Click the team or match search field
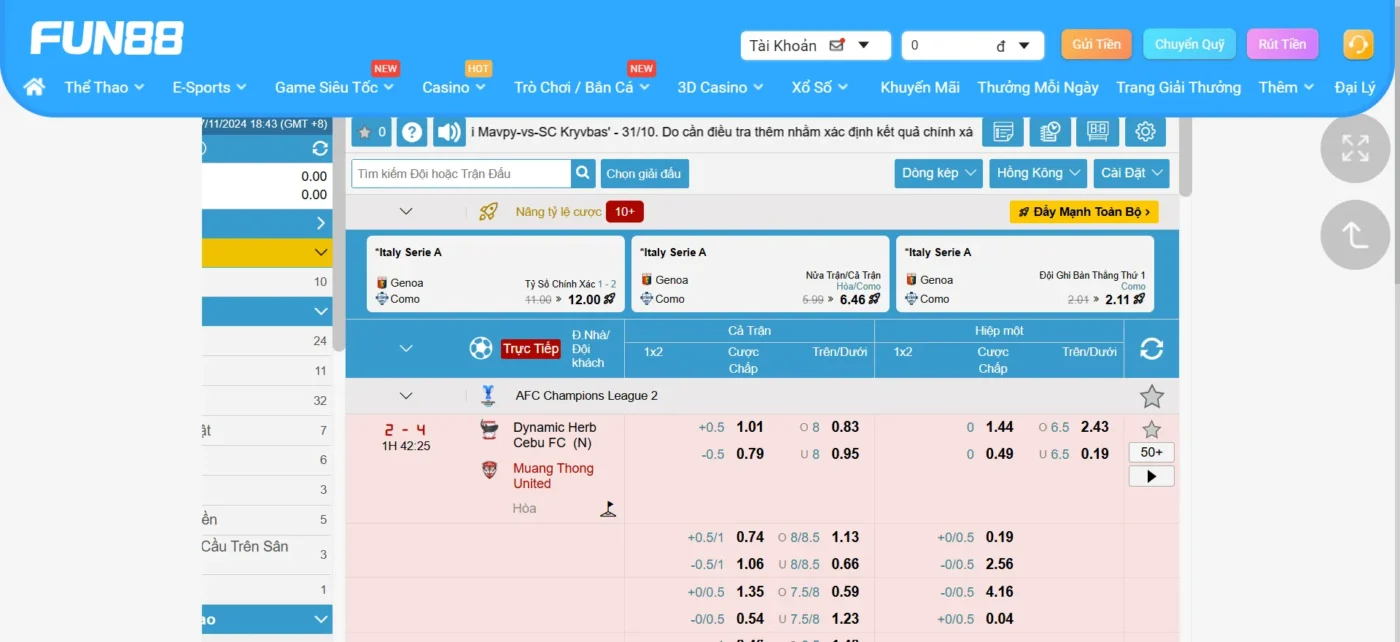 (x=460, y=173)
